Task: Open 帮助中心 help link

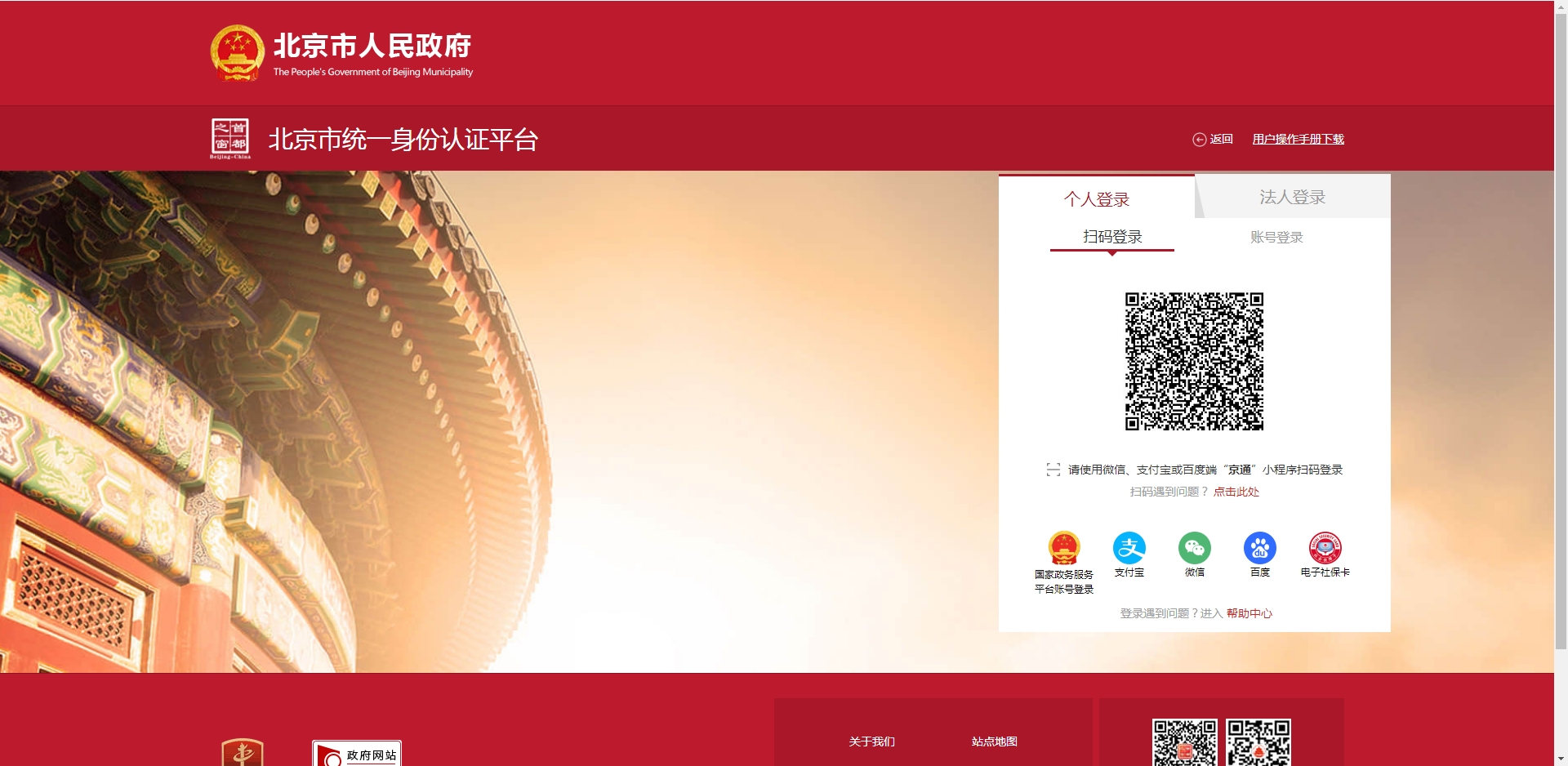Action: coord(1249,613)
